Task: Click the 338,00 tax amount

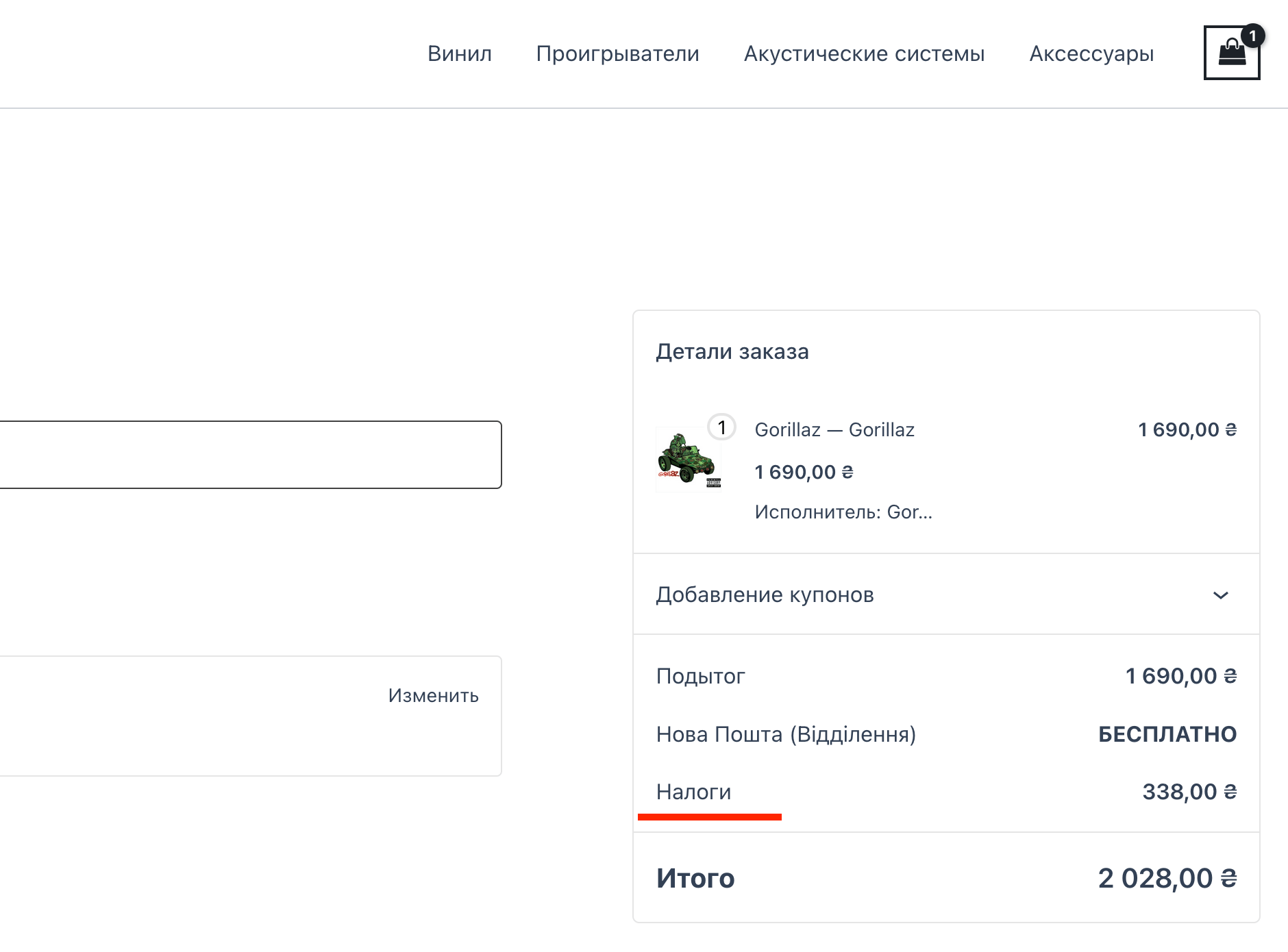Action: (1189, 792)
